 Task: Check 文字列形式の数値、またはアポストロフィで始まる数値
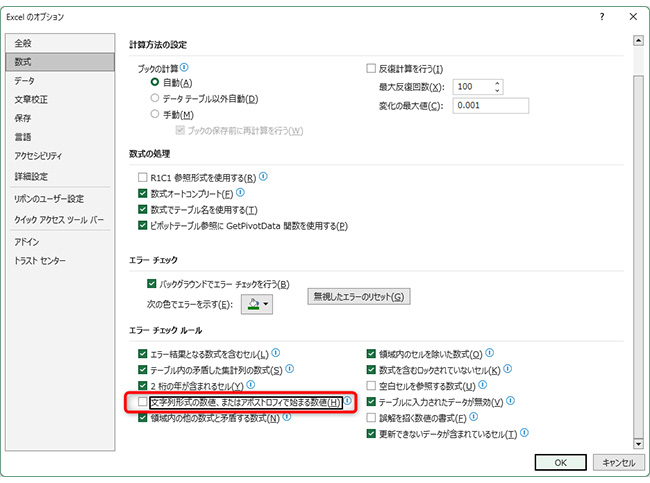point(143,401)
